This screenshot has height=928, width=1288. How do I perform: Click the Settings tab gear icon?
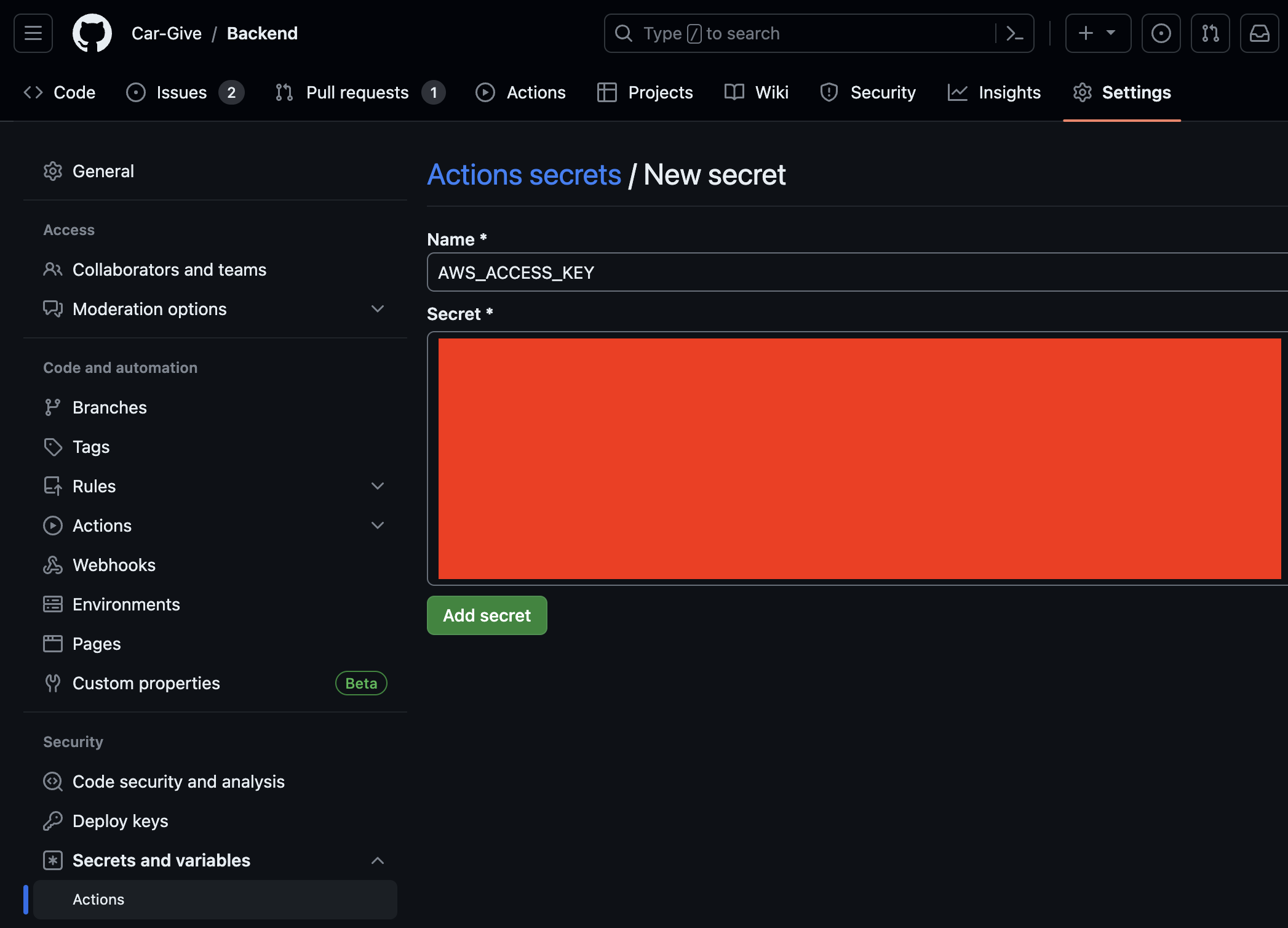[1083, 92]
